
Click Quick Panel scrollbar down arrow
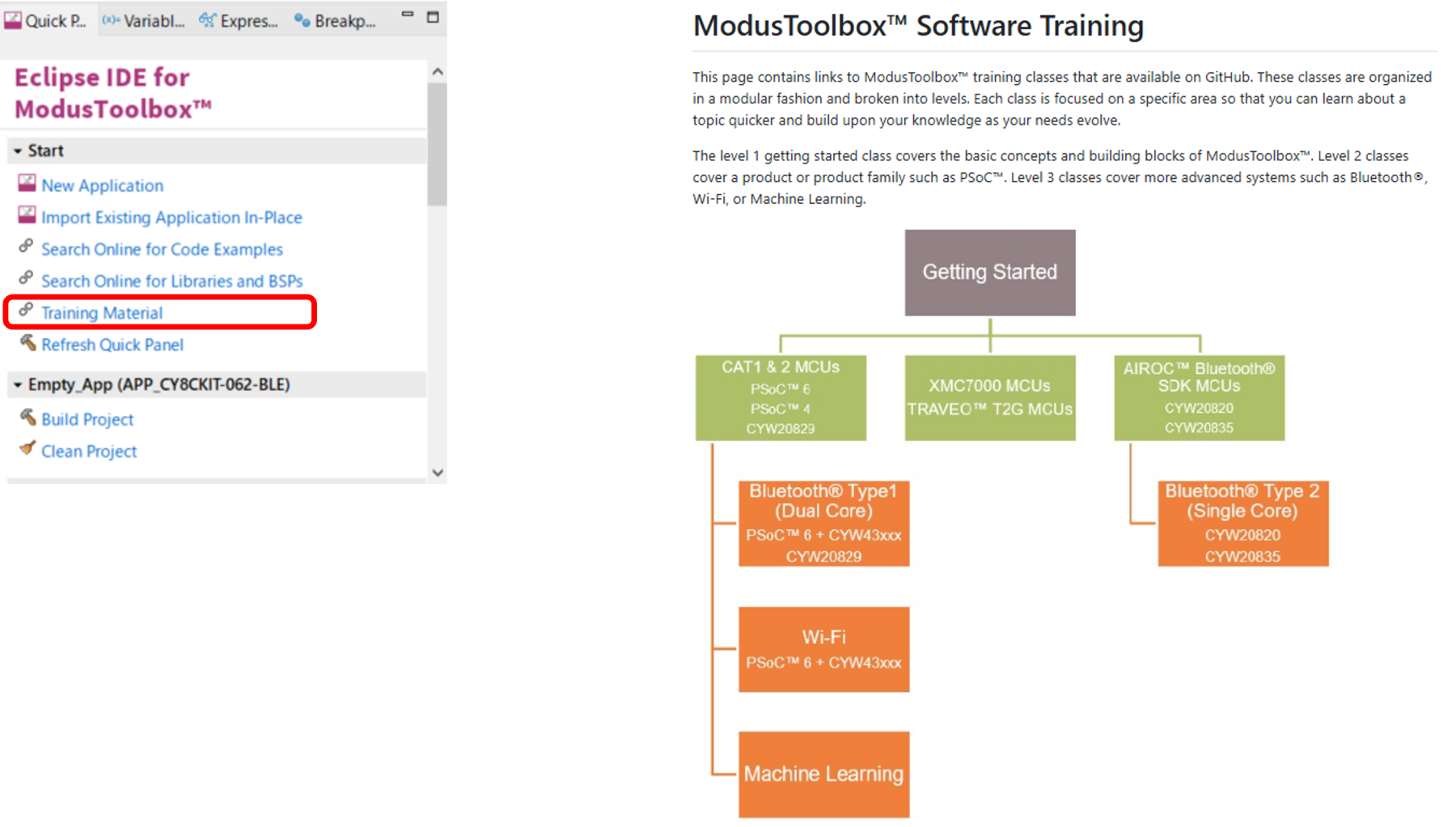(x=438, y=473)
